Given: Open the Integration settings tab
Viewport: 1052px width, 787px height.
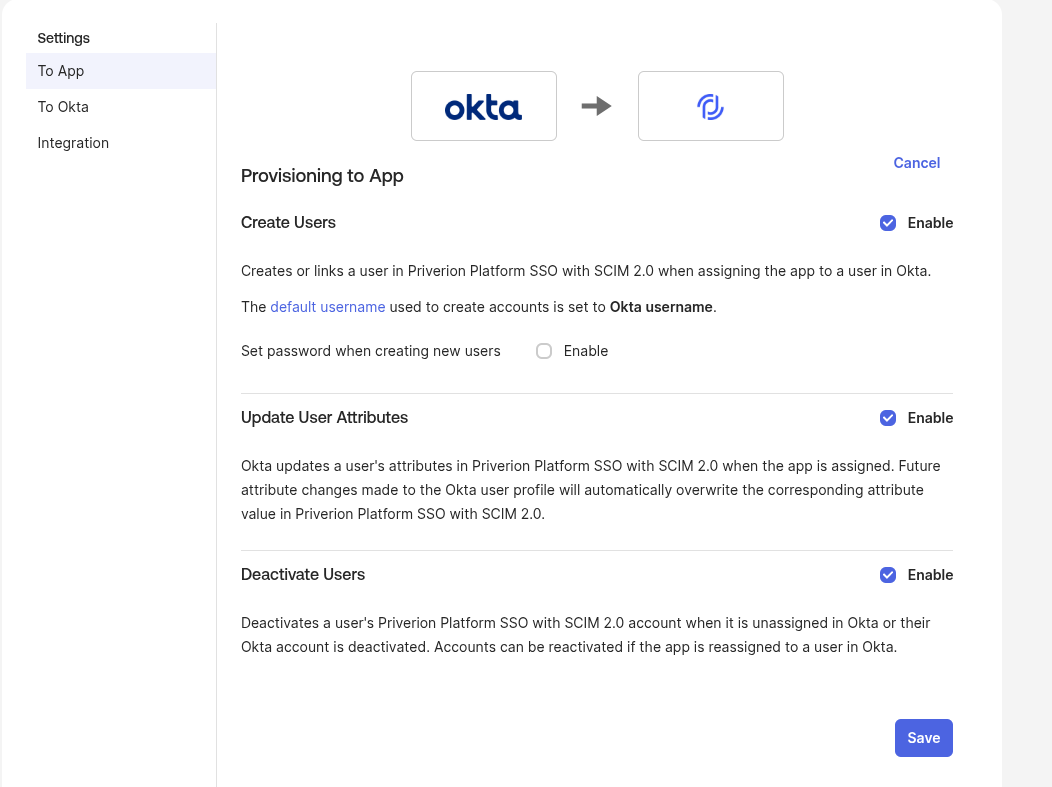Looking at the screenshot, I should pyautogui.click(x=73, y=143).
